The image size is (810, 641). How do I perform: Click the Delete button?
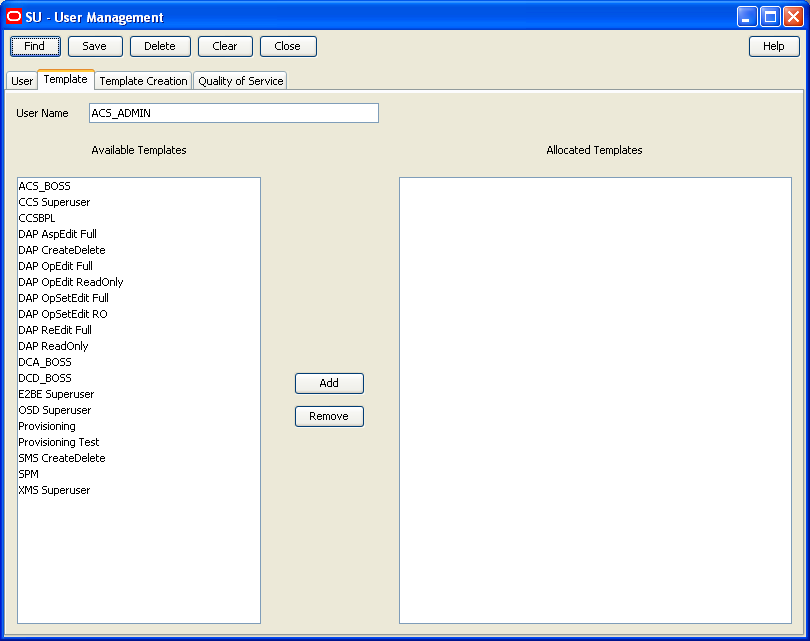tap(160, 46)
